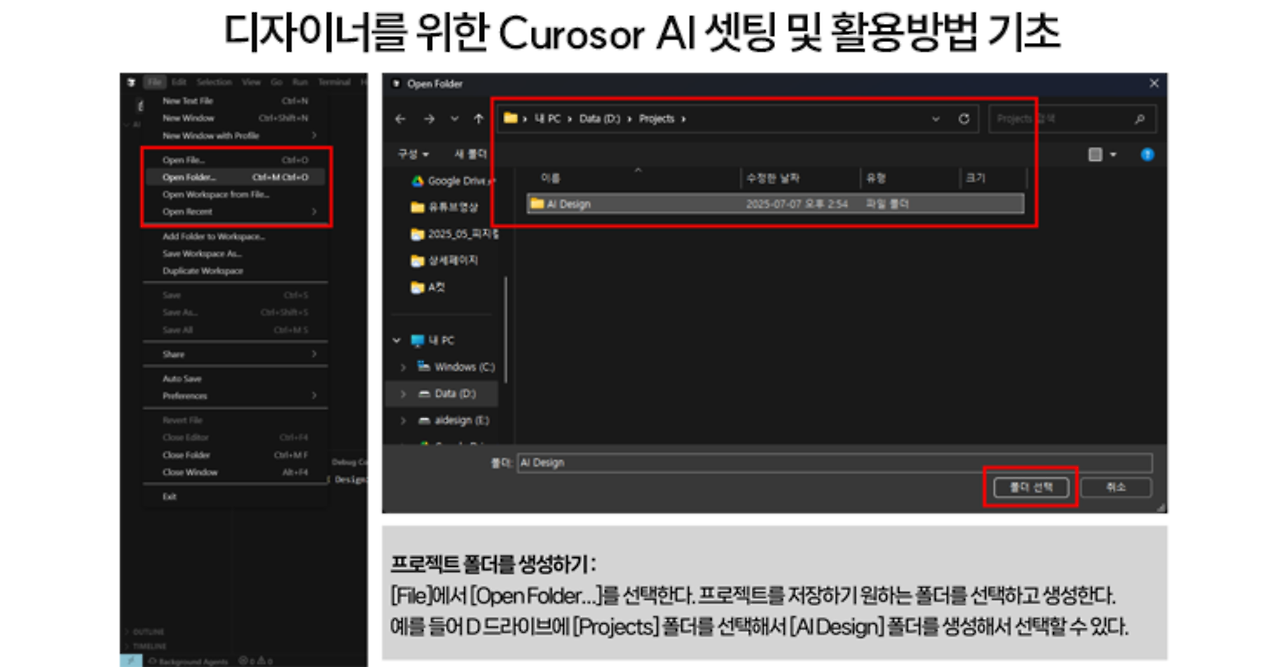The image size is (1280, 667).
Task: Click Projects in the address breadcrumb
Action: pyautogui.click(x=656, y=118)
